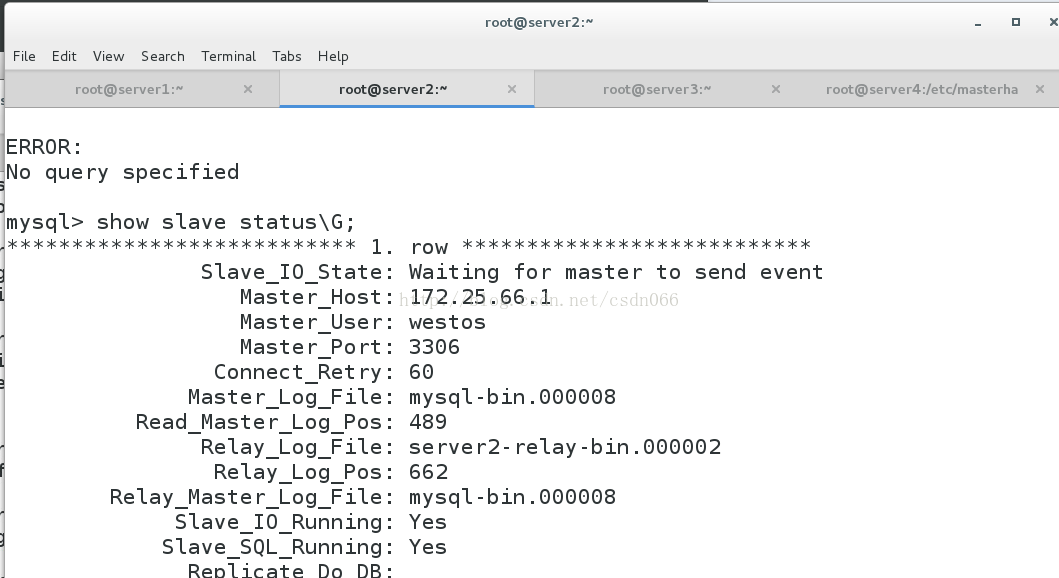The width and height of the screenshot is (1059, 578).
Task: Switch to the root@server4:/etc/masterha tab
Action: (922, 89)
